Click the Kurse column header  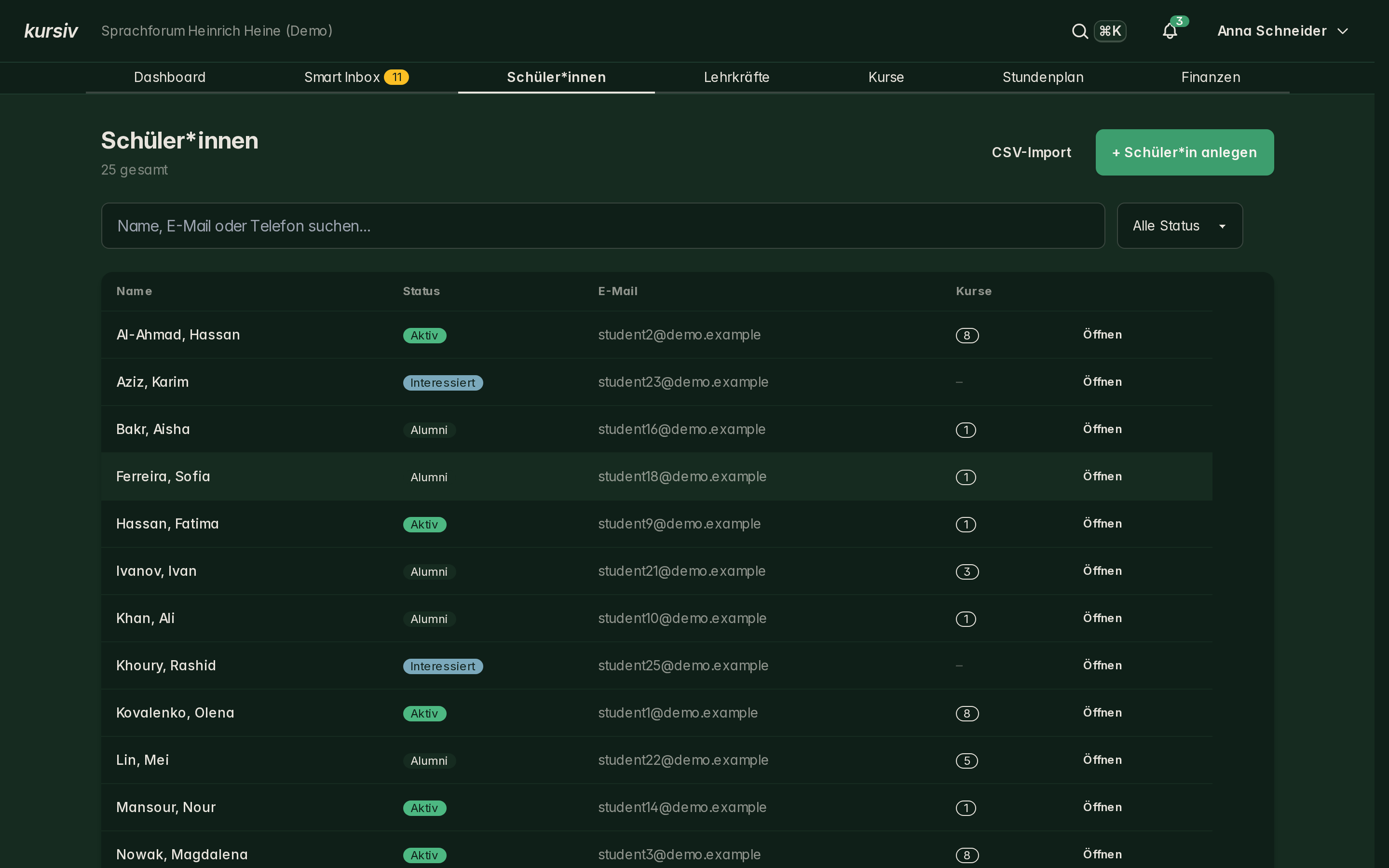[x=973, y=291]
